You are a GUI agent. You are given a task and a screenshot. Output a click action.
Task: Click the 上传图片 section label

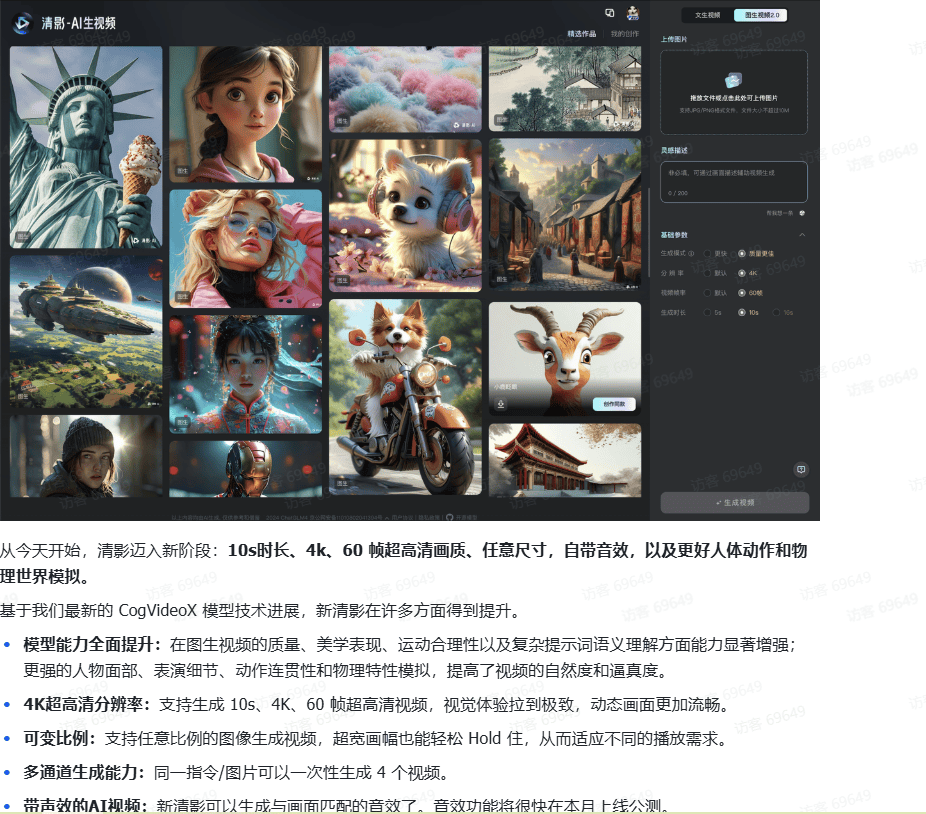[x=674, y=39]
